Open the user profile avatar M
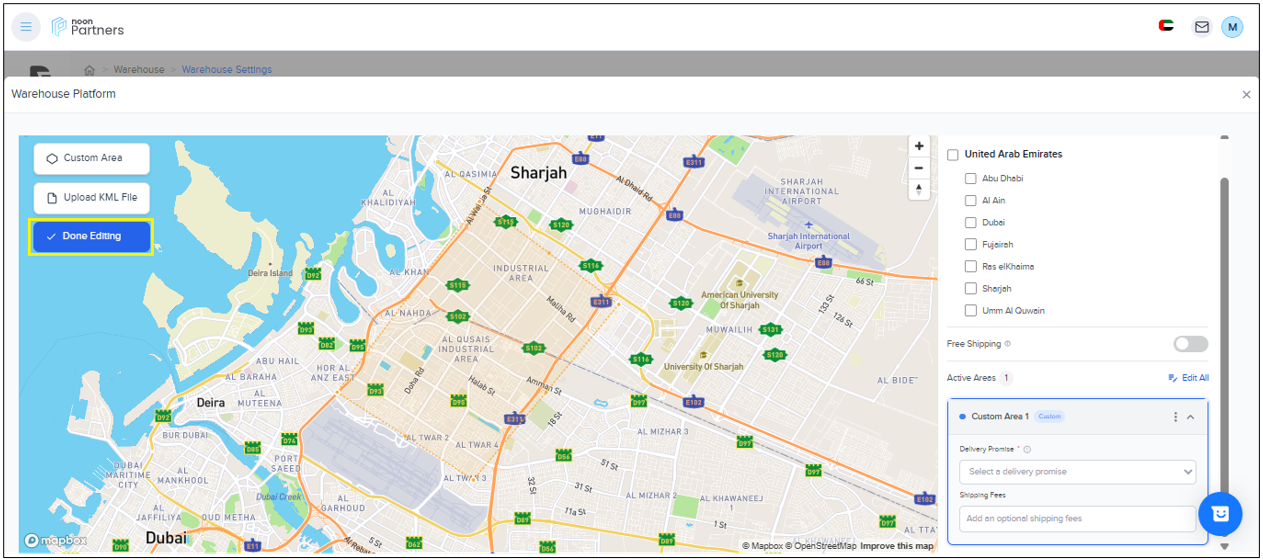 coord(1232,27)
